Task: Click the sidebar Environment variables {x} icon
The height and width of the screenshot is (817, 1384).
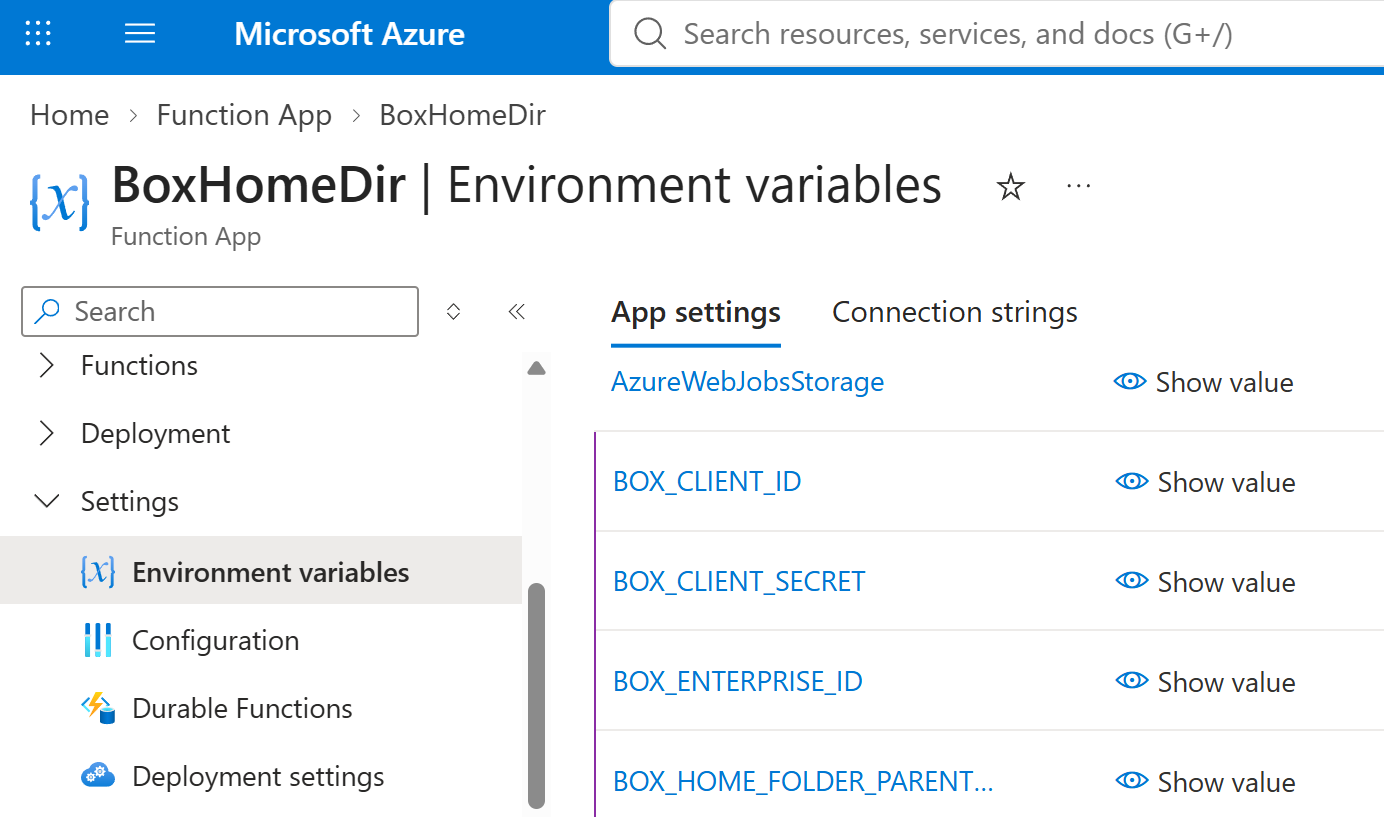Action: pos(98,572)
